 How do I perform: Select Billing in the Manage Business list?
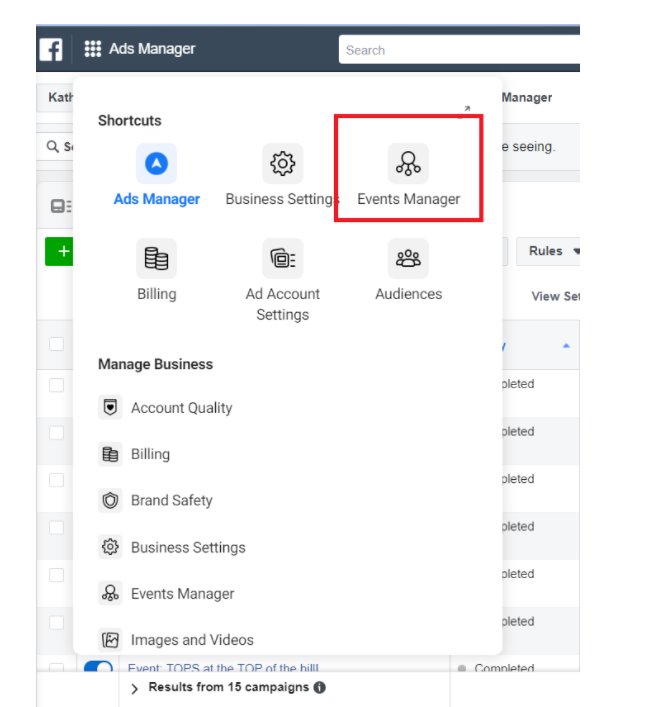[x=151, y=454]
